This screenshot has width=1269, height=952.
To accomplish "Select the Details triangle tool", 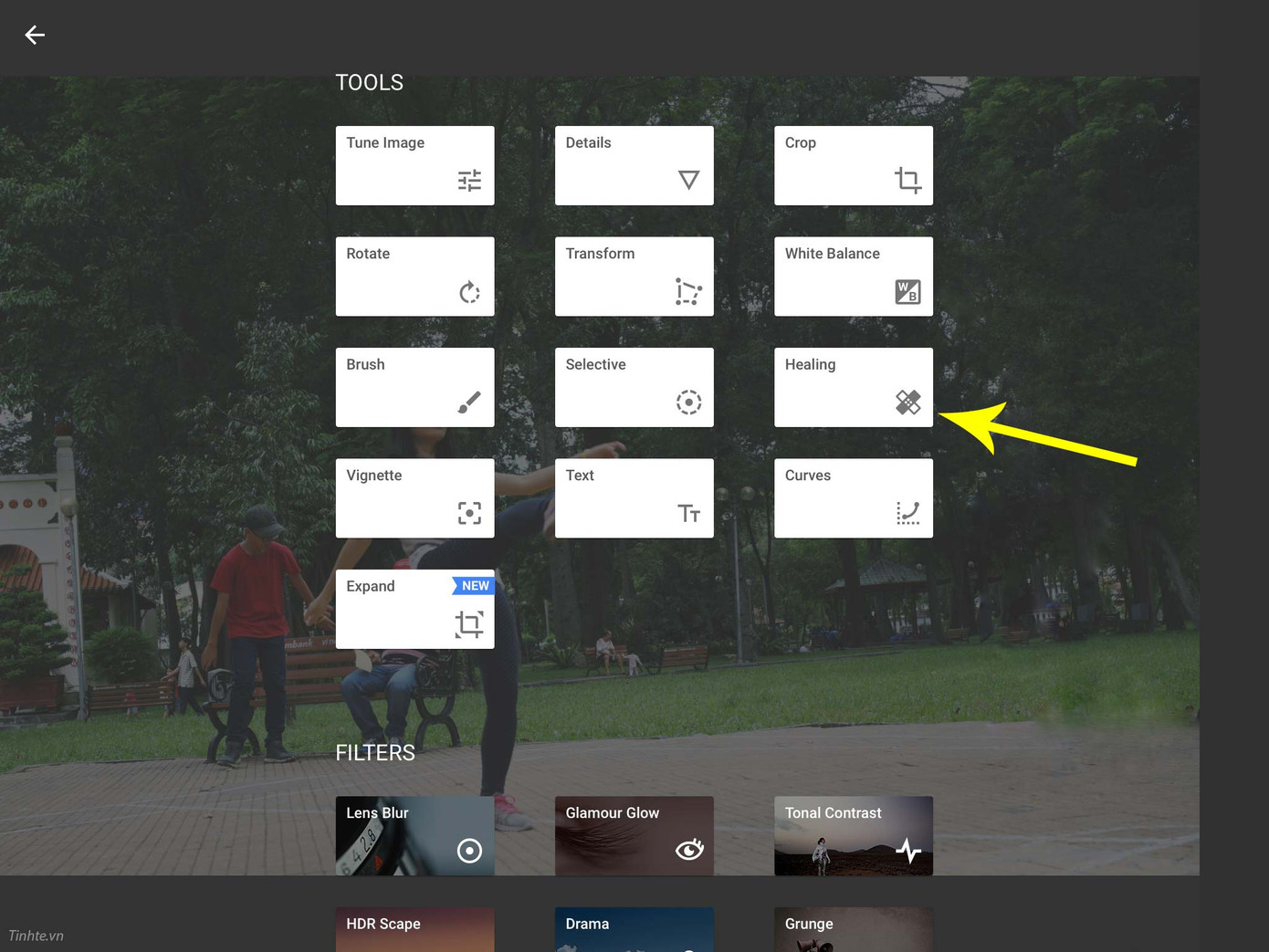I will (x=634, y=165).
